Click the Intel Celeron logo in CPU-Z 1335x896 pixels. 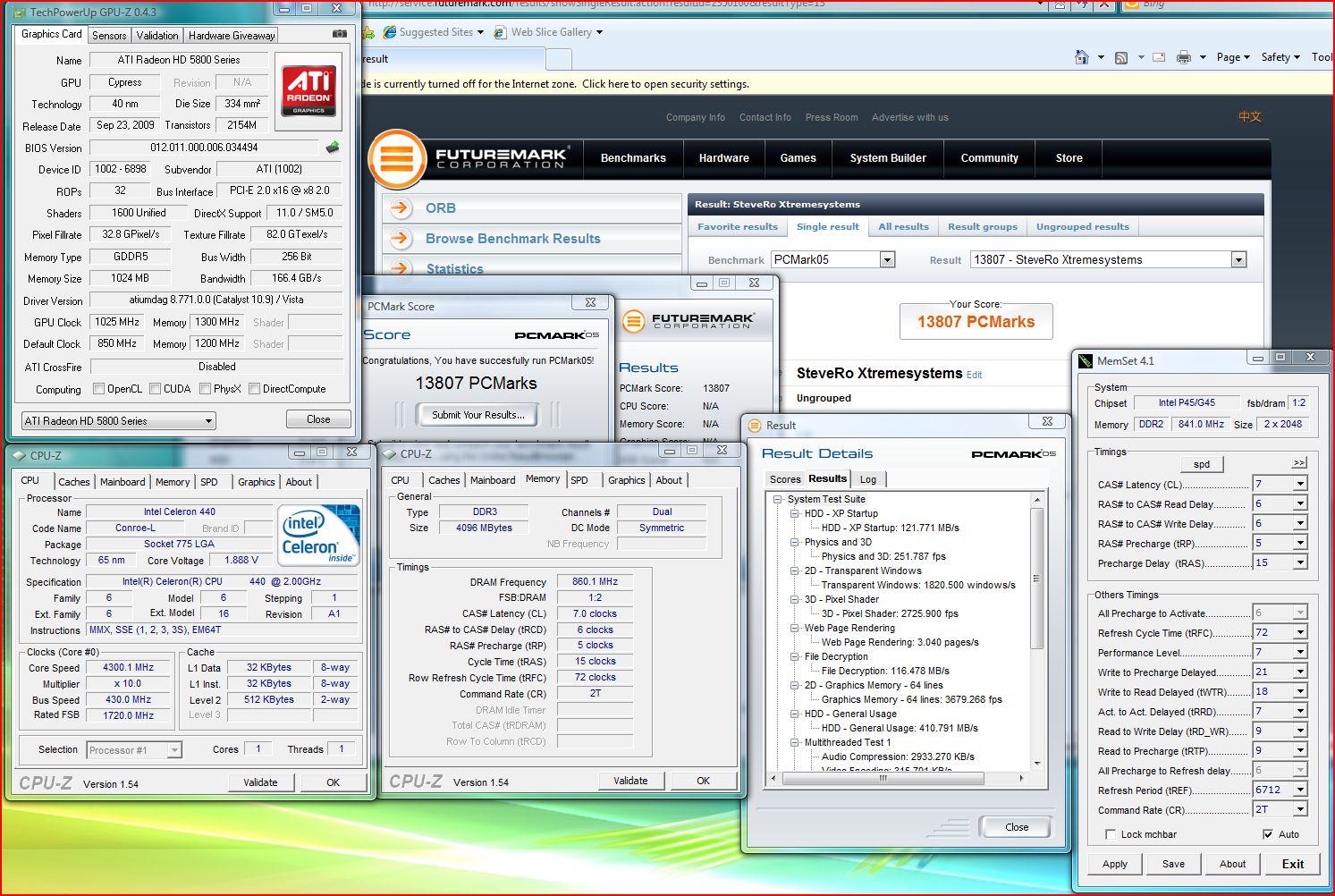click(319, 536)
